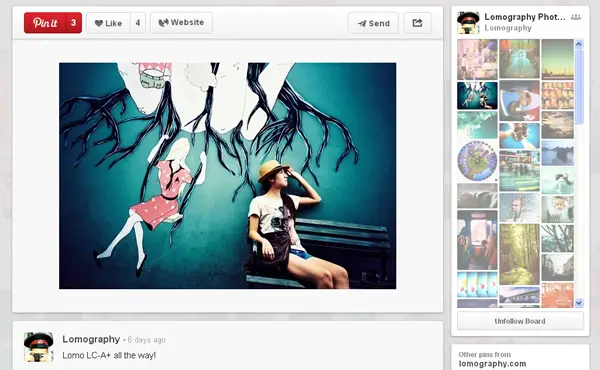Open bare tree branches thumbnail

click(x=558, y=238)
